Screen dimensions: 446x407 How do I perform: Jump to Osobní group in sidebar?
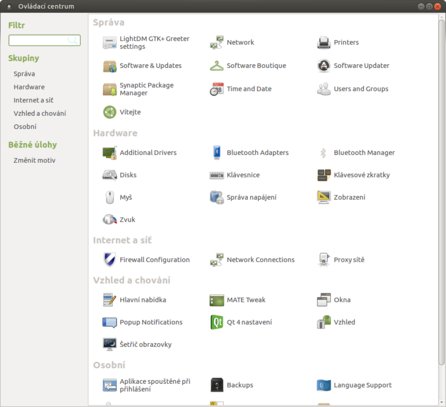[x=25, y=127]
